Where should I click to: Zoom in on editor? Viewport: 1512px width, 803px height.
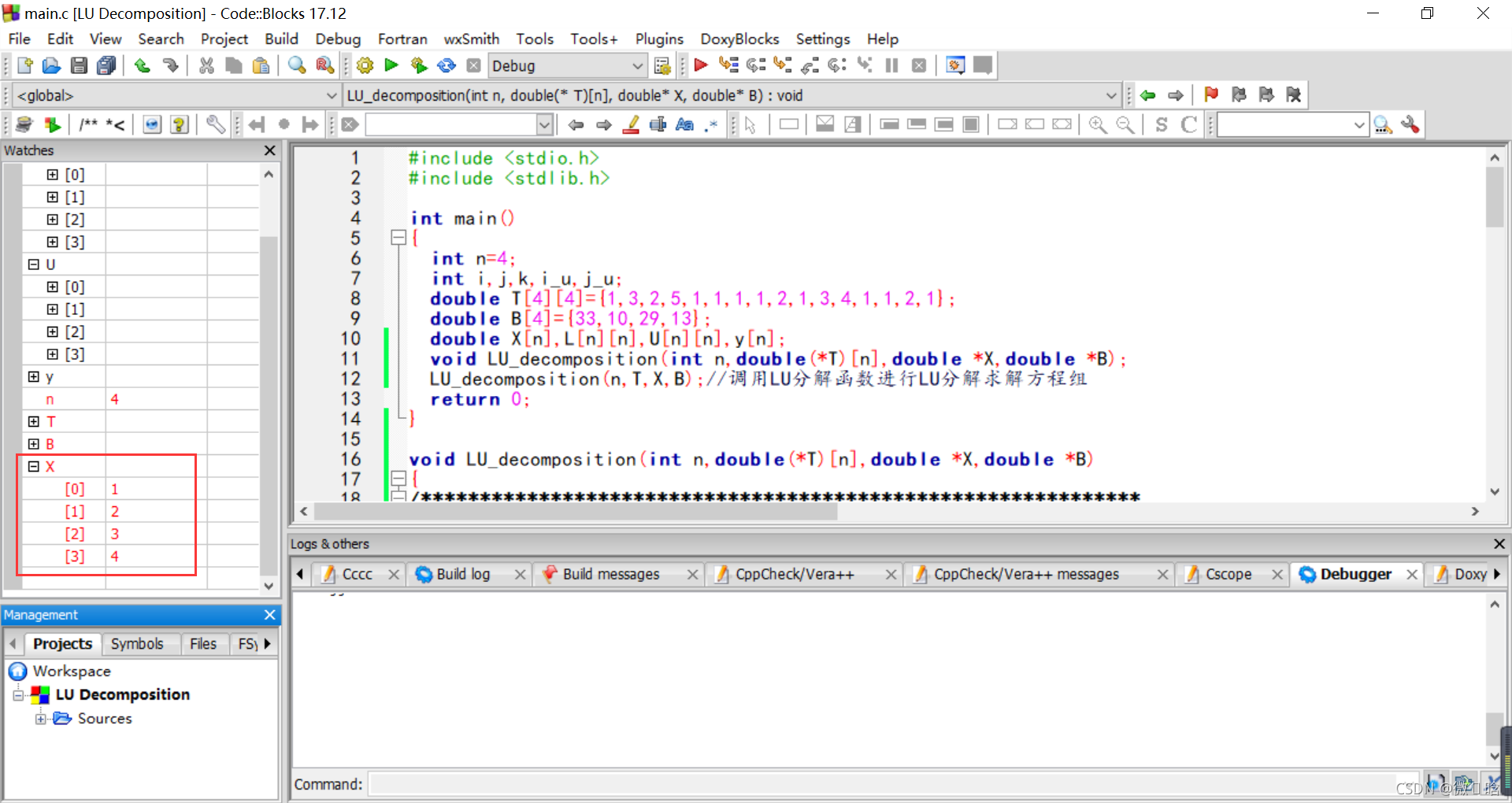pos(1098,124)
